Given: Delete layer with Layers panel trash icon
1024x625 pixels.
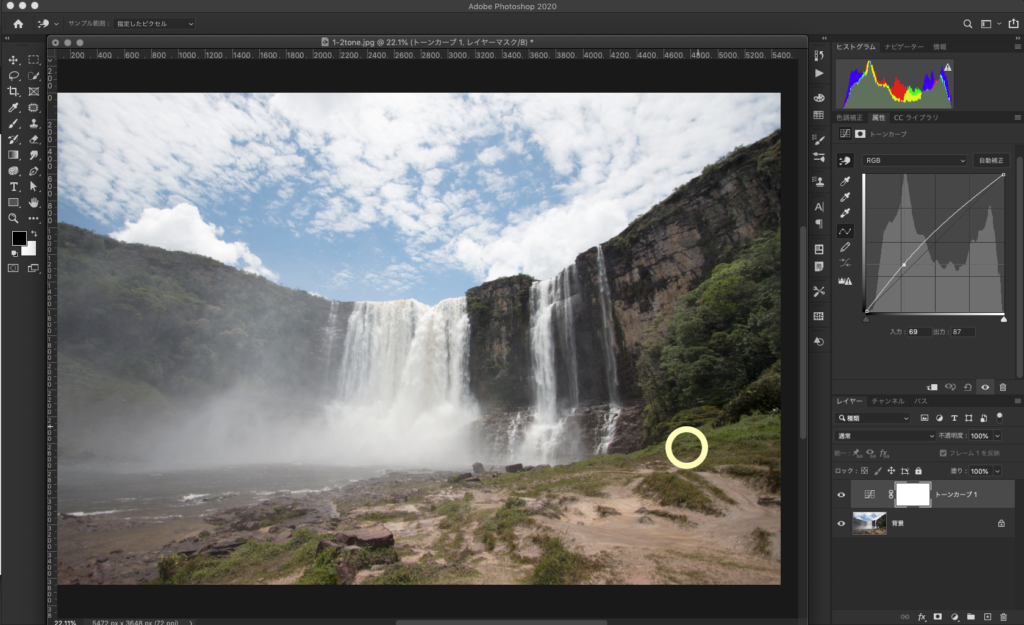Looking at the screenshot, I should [x=1003, y=616].
